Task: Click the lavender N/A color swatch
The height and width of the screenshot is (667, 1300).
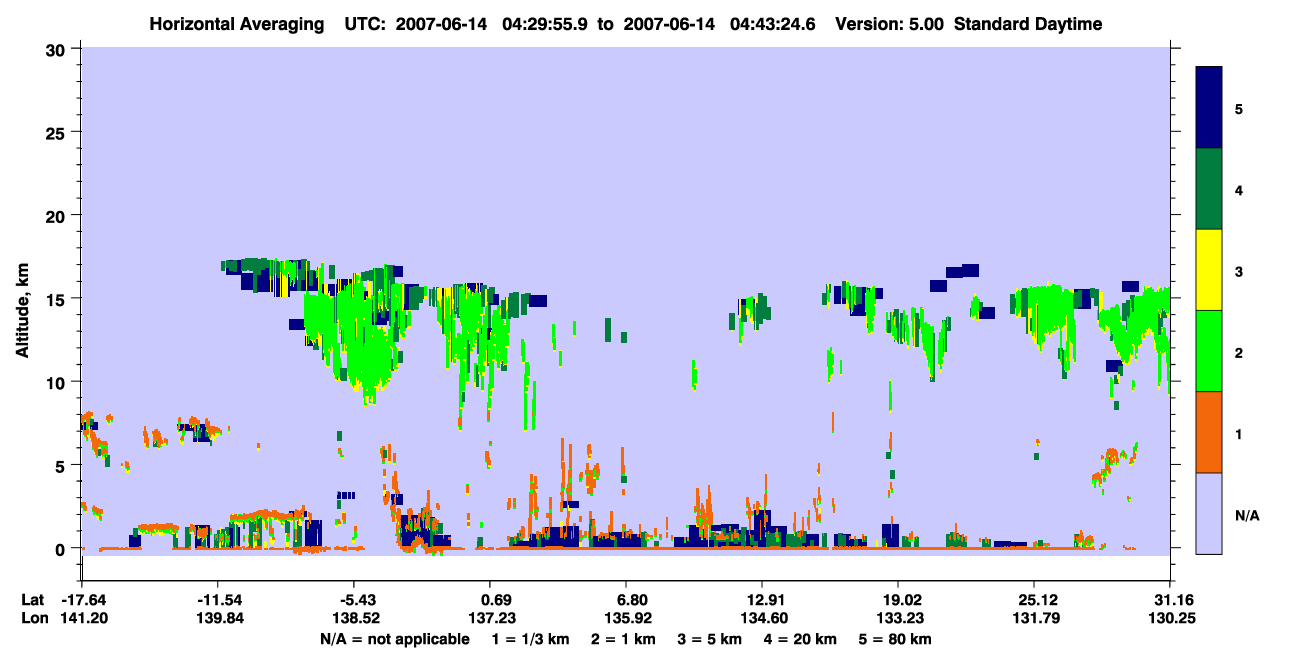Action: point(1209,513)
